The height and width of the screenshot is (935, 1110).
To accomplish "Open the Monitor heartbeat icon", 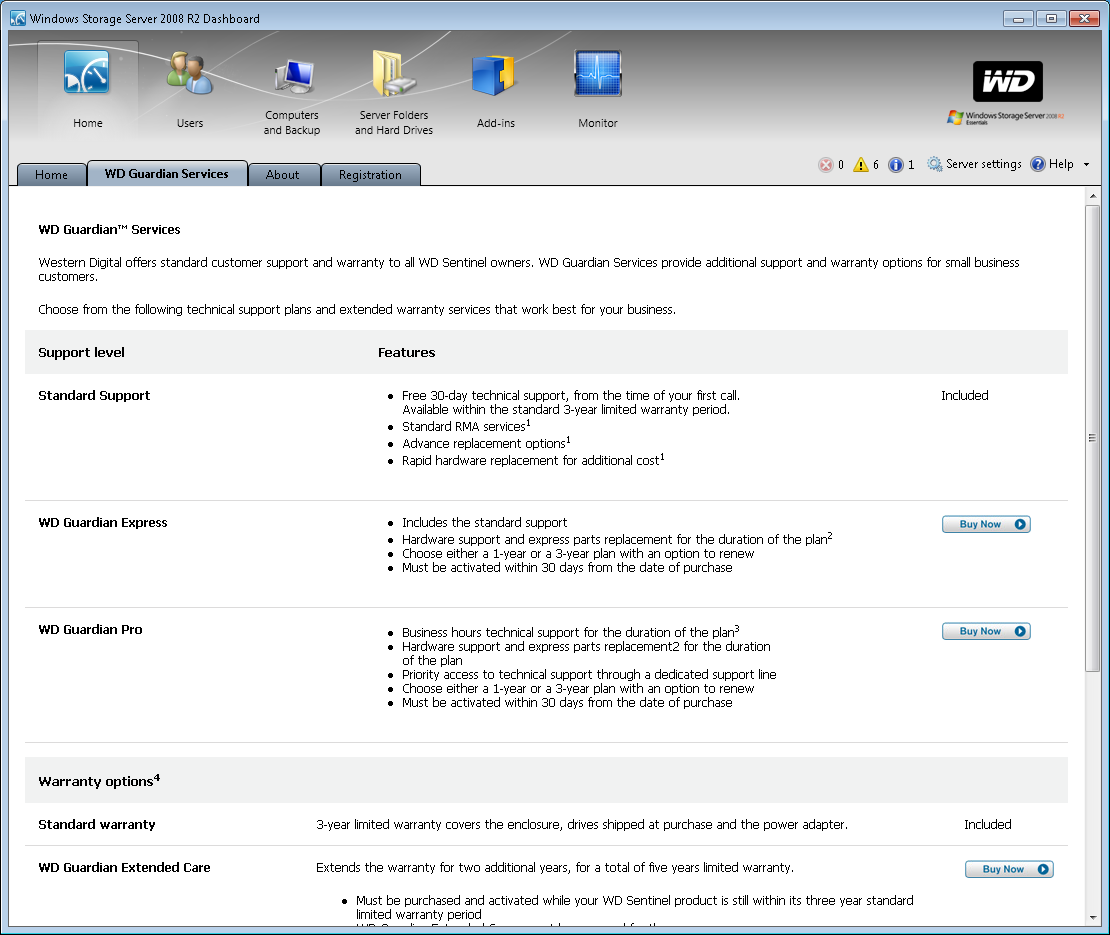I will [x=597, y=73].
